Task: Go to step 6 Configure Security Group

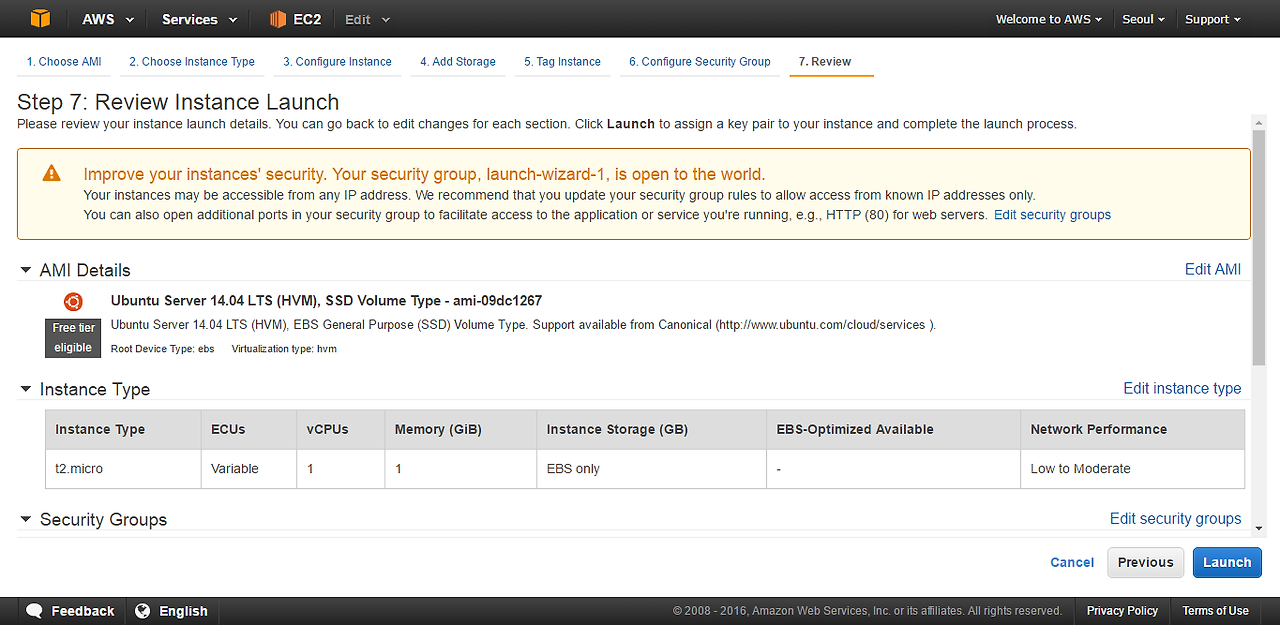Action: [700, 62]
